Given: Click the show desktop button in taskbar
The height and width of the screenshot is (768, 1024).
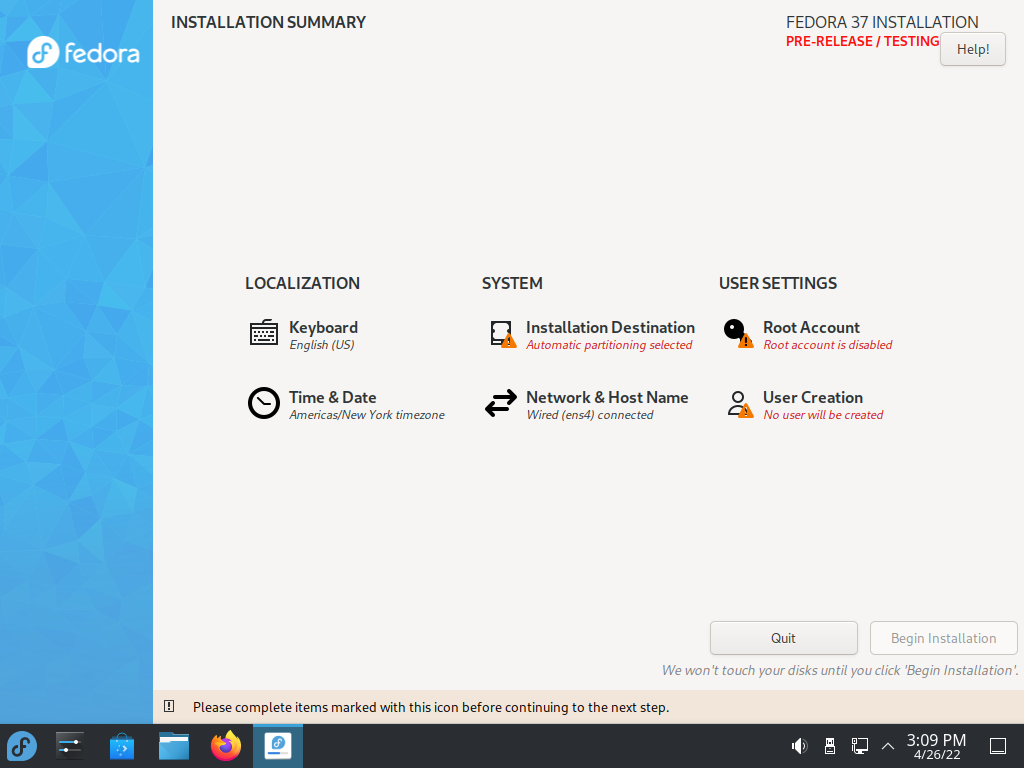Looking at the screenshot, I should pos(998,746).
